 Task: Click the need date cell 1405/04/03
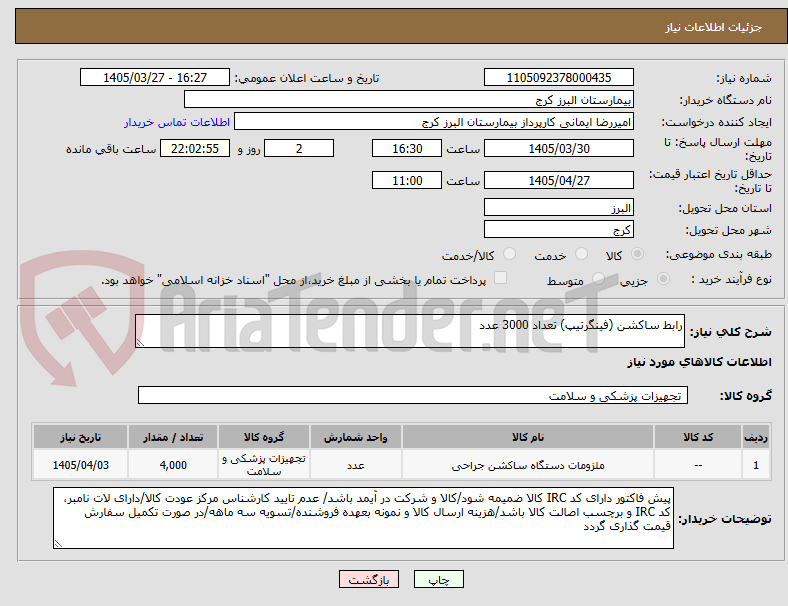[80, 465]
